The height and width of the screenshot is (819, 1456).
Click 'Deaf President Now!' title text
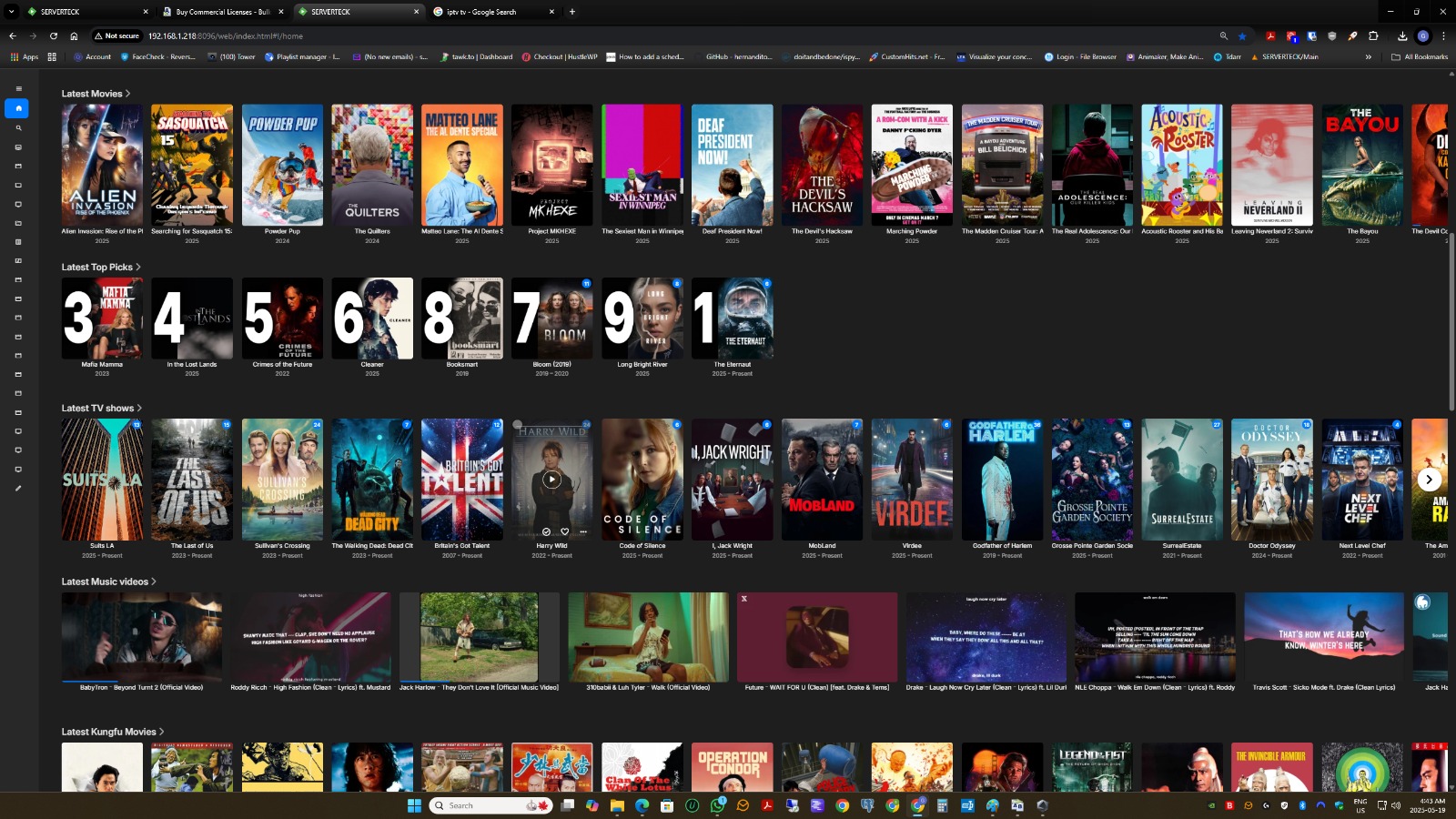[733, 231]
